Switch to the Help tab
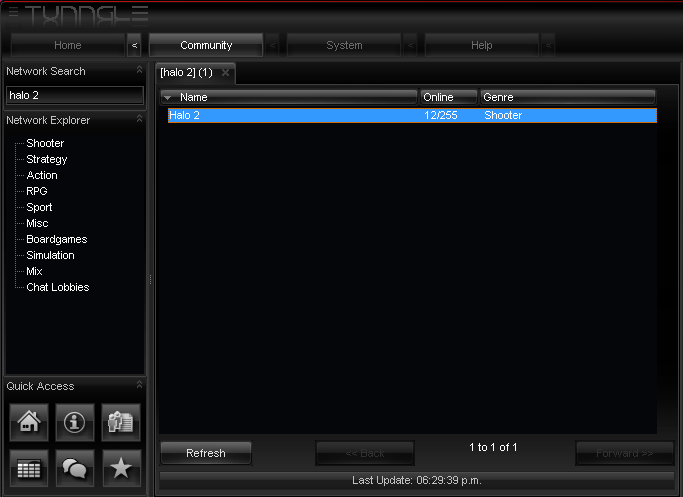This screenshot has width=683, height=497. click(482, 45)
